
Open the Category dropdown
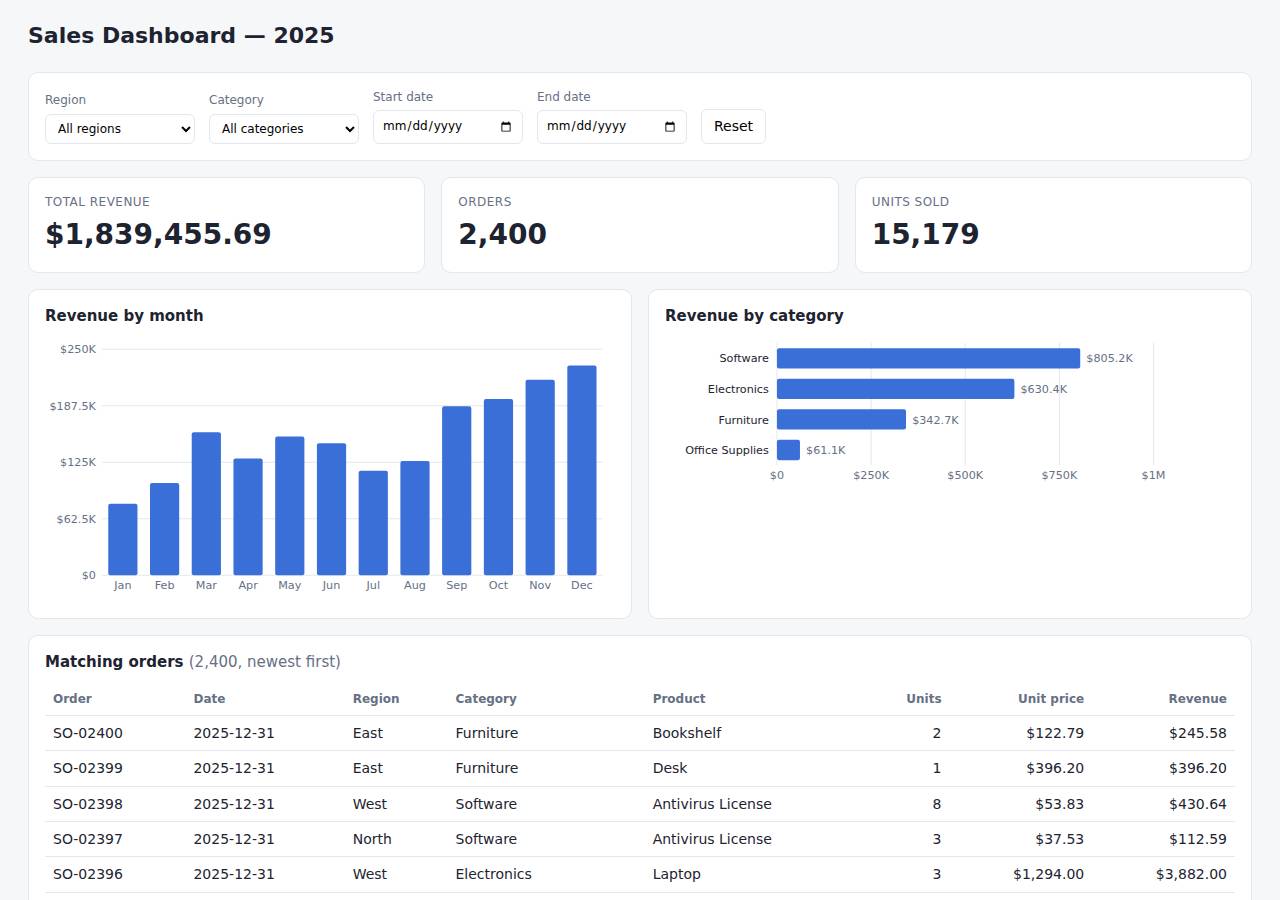284,129
